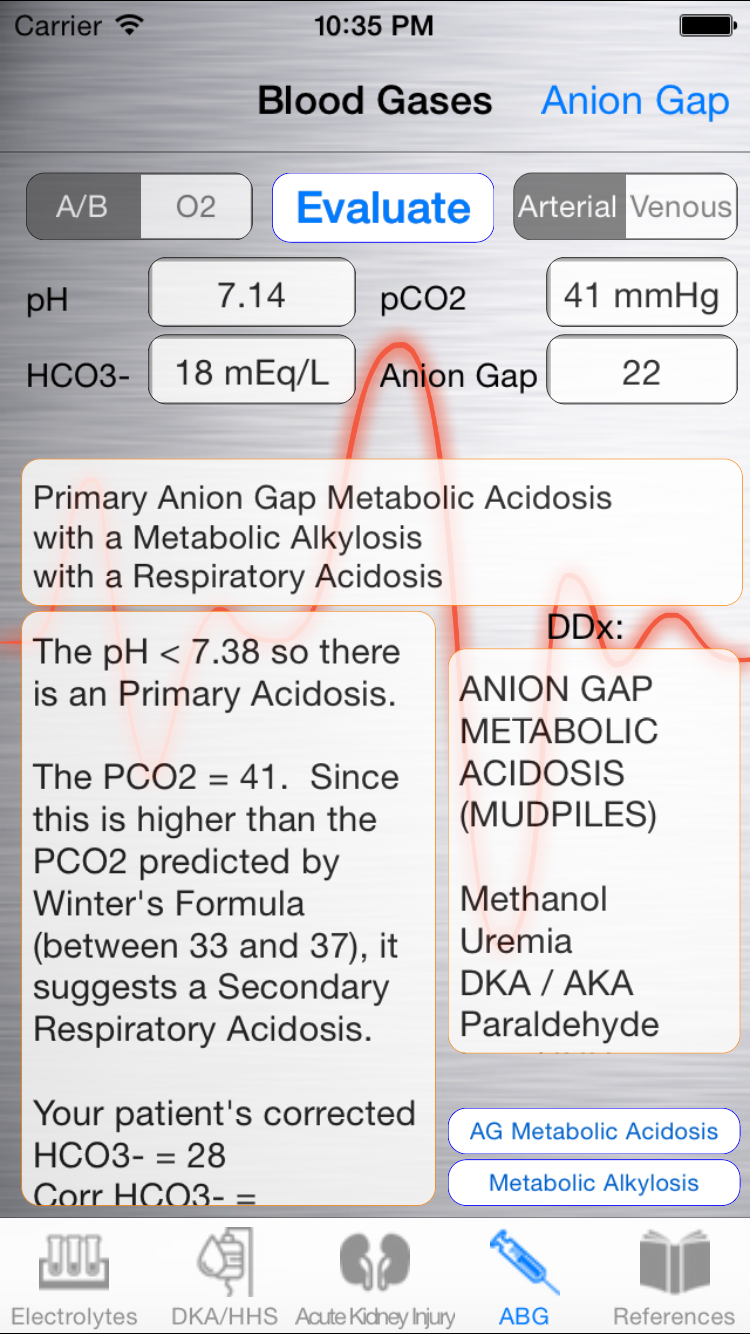Image resolution: width=750 pixels, height=1334 pixels.
Task: Open the References book tab
Action: [x=674, y=1277]
